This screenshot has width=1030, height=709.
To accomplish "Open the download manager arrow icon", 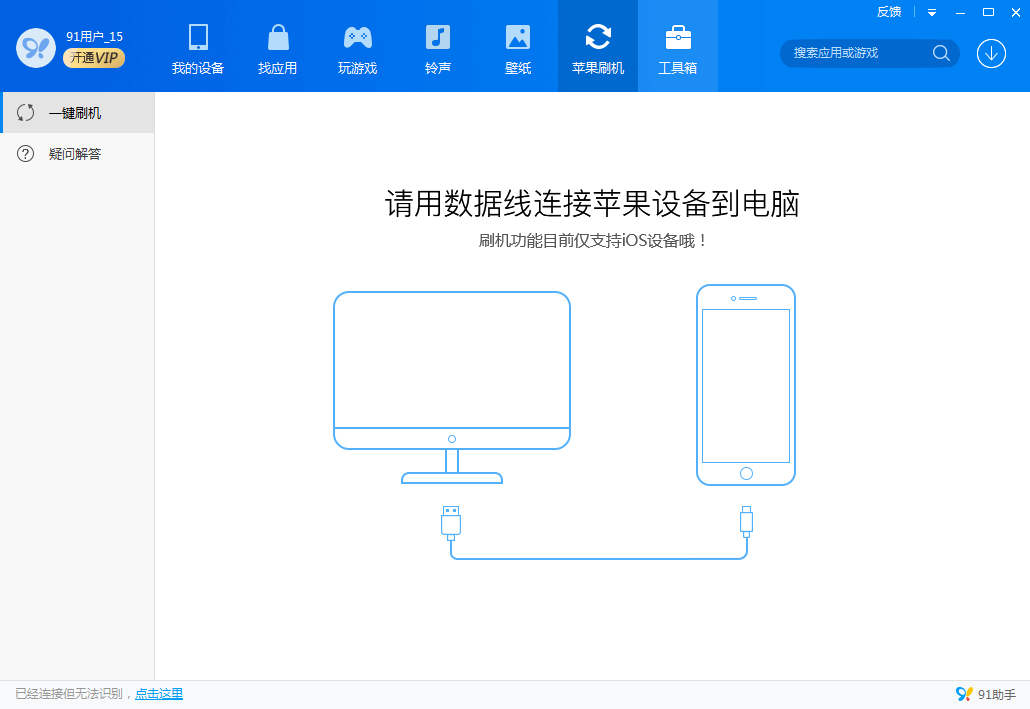I will [x=991, y=53].
